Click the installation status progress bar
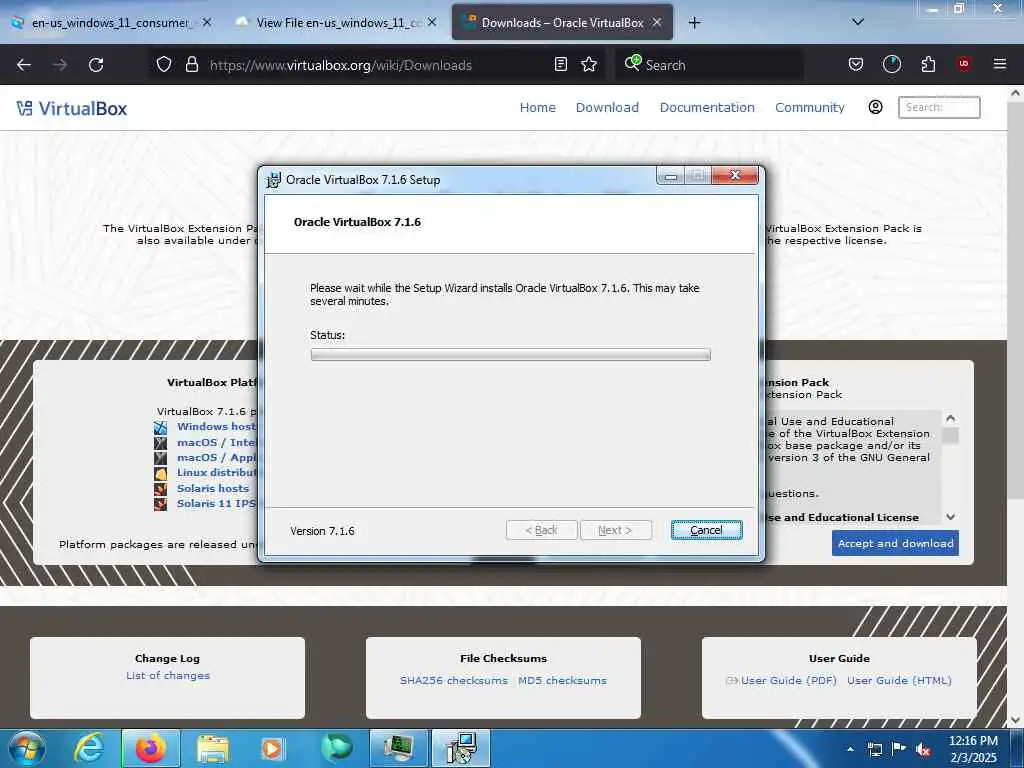This screenshot has height=768, width=1024. click(x=511, y=355)
